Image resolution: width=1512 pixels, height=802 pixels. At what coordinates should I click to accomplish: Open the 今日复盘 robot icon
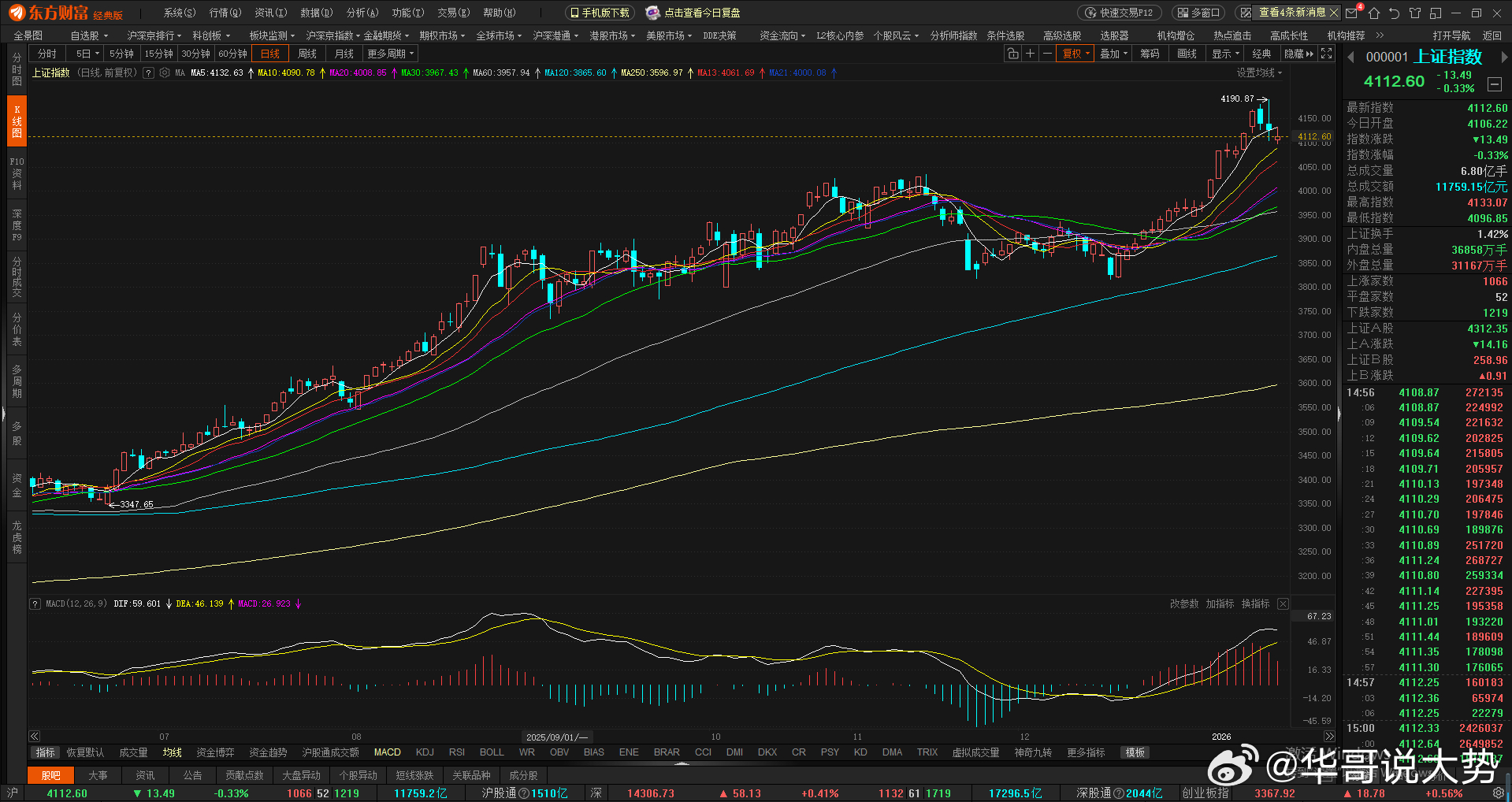tap(652, 13)
